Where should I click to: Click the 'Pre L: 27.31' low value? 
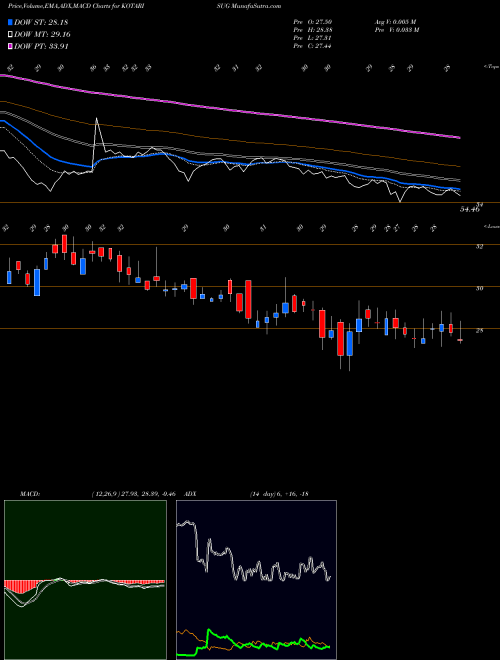[313, 38]
